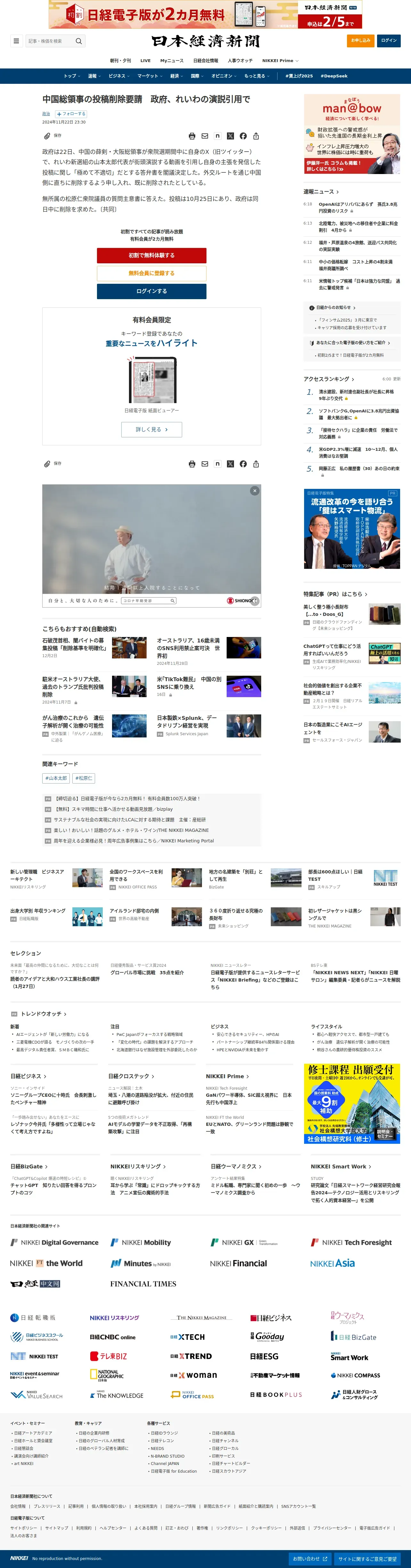Expand the オピニオン navigation dropdown
This screenshot has width=411, height=1568.
(224, 76)
